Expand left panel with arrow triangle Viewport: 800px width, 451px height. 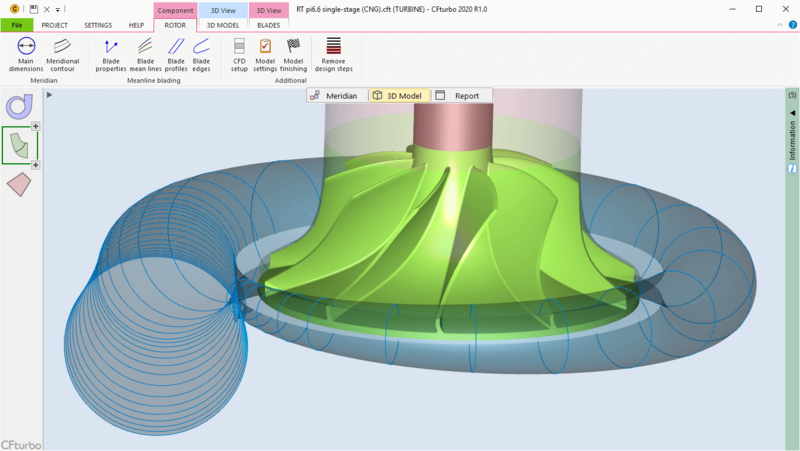50,95
